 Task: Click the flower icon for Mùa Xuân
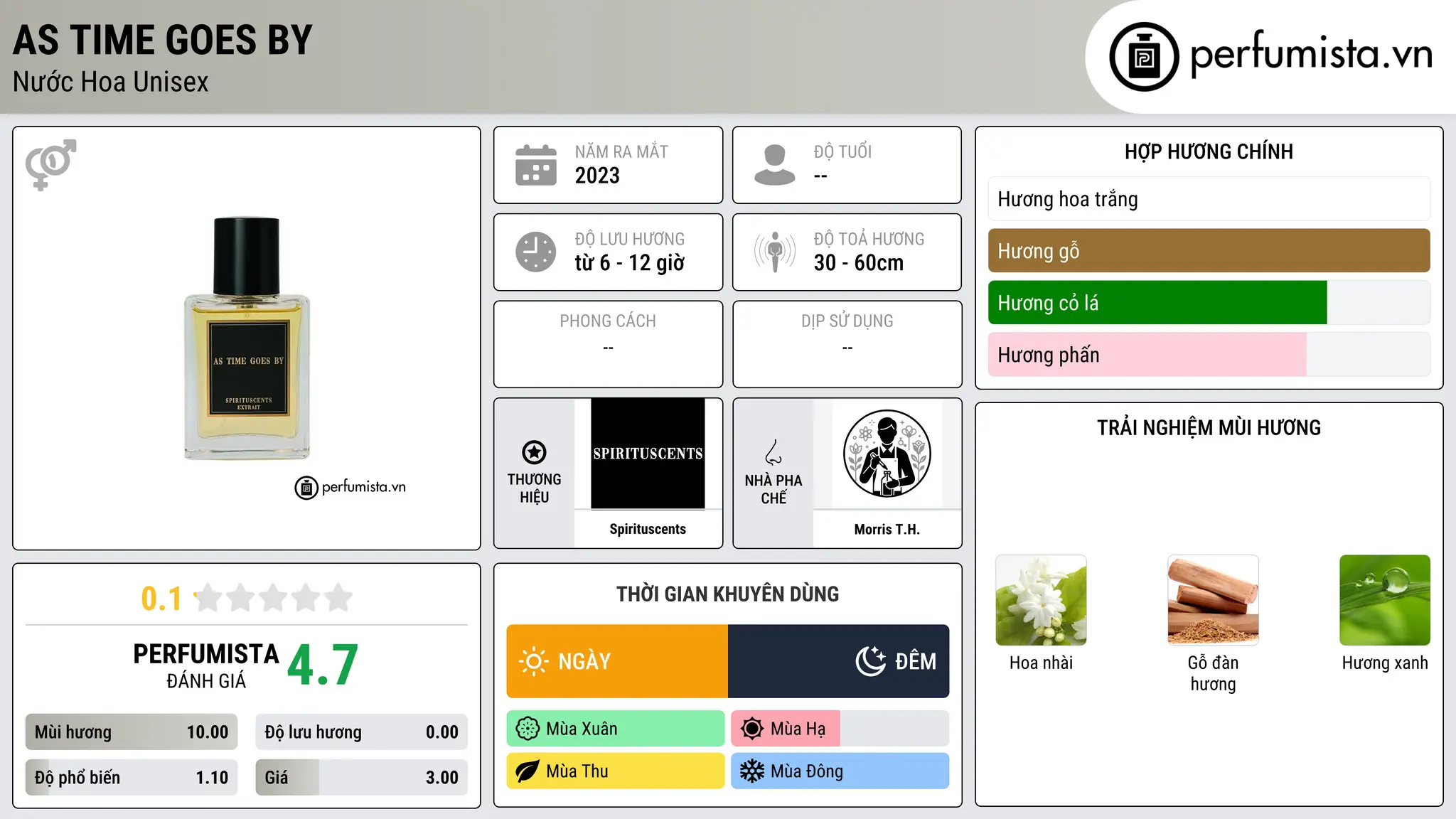528,729
